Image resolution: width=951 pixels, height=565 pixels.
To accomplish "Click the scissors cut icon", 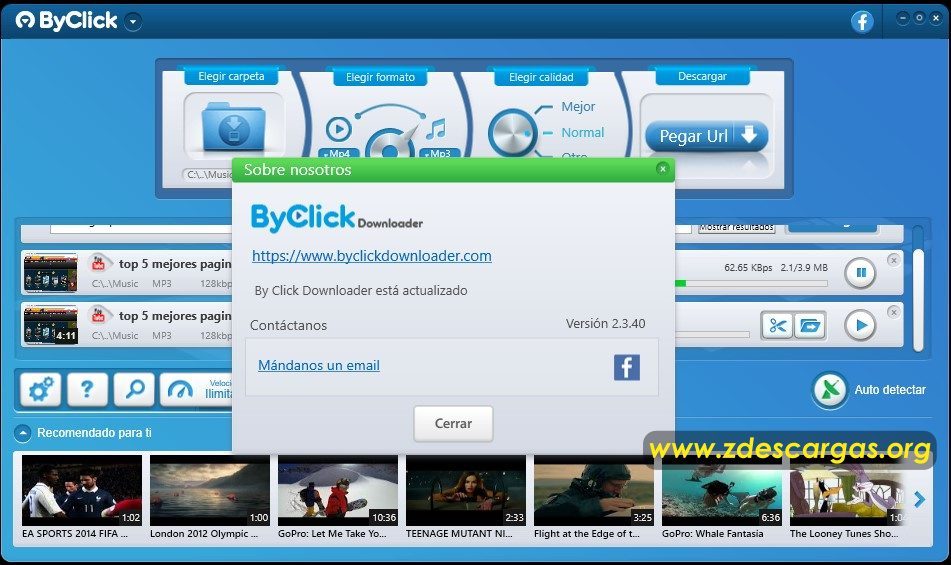I will (777, 326).
